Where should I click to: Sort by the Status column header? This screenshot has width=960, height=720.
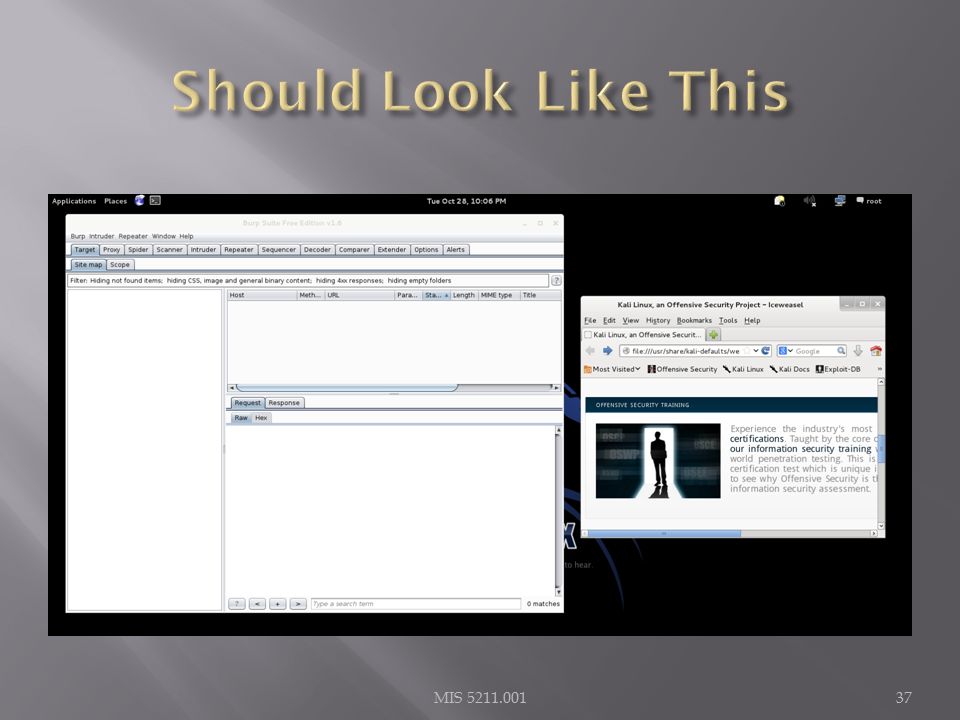tap(436, 295)
